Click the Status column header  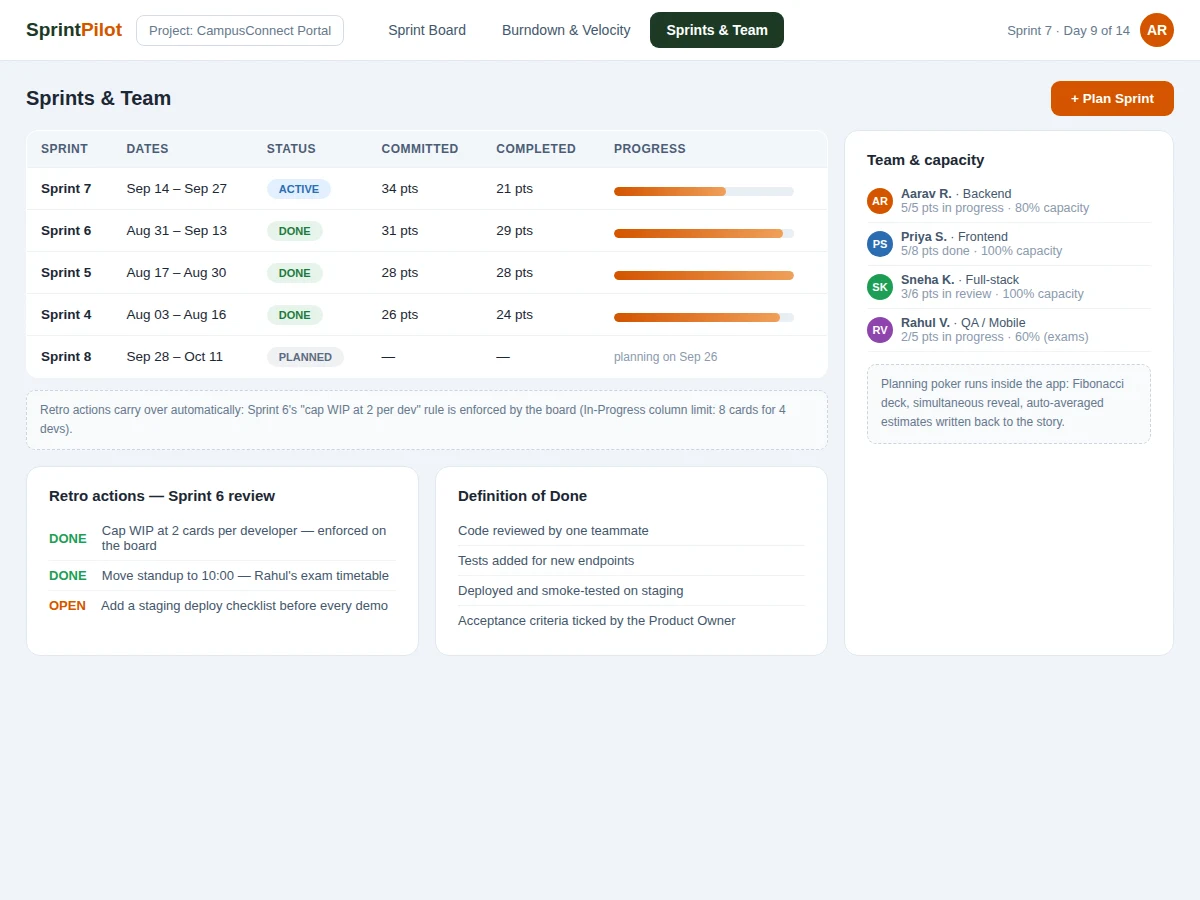coord(291,149)
